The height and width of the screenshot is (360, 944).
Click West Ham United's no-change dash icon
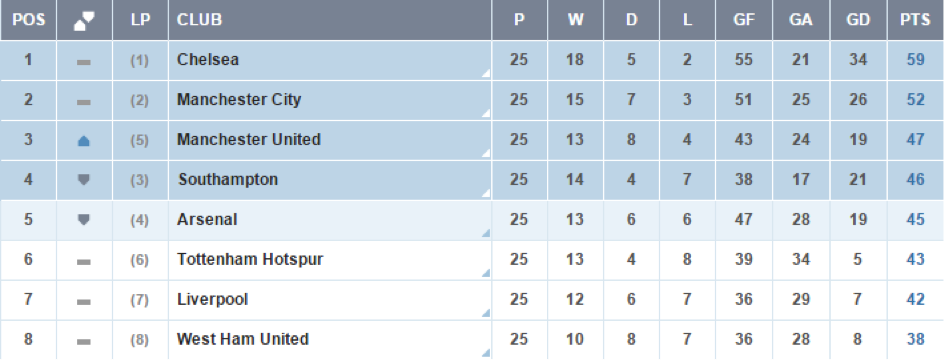[84, 341]
